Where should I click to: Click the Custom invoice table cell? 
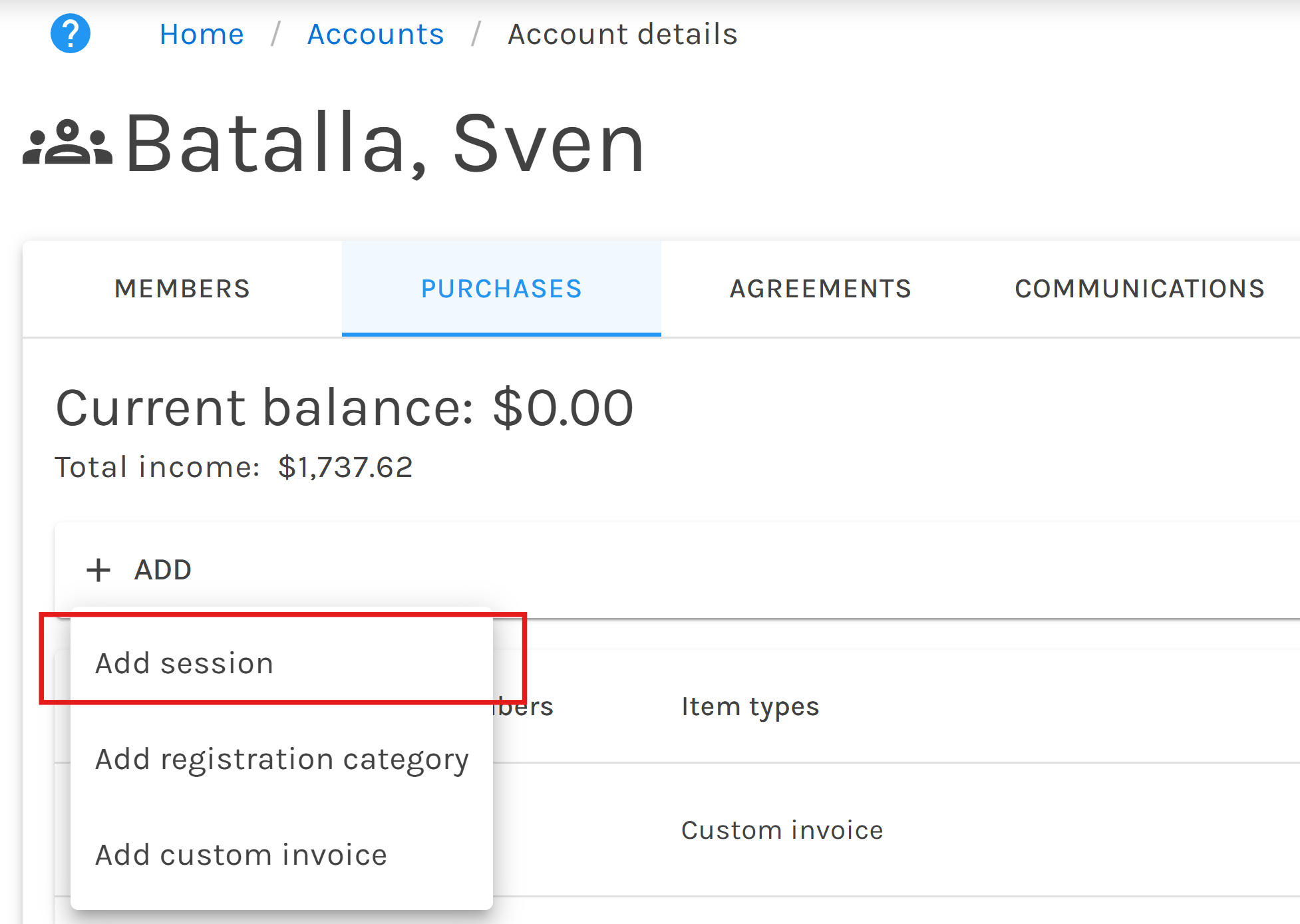point(782,830)
